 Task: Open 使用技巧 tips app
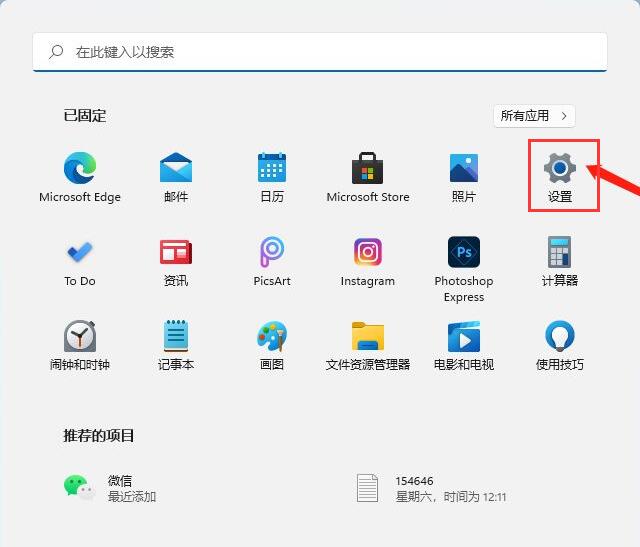click(x=560, y=345)
